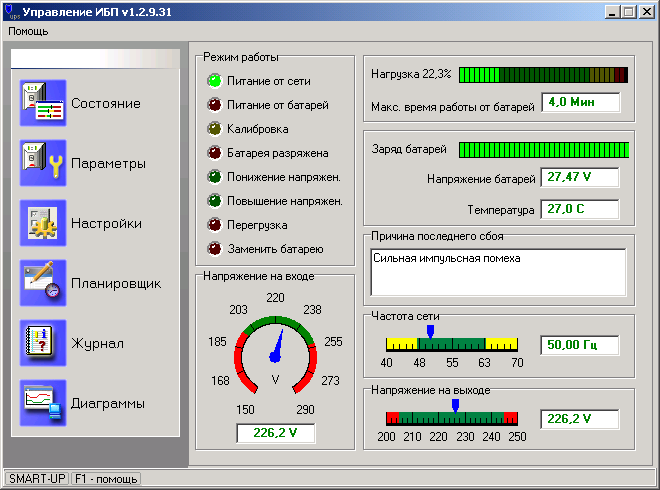660x490 pixels.
Task: Click the Заменить батарею indicator light
Action: pos(213,249)
